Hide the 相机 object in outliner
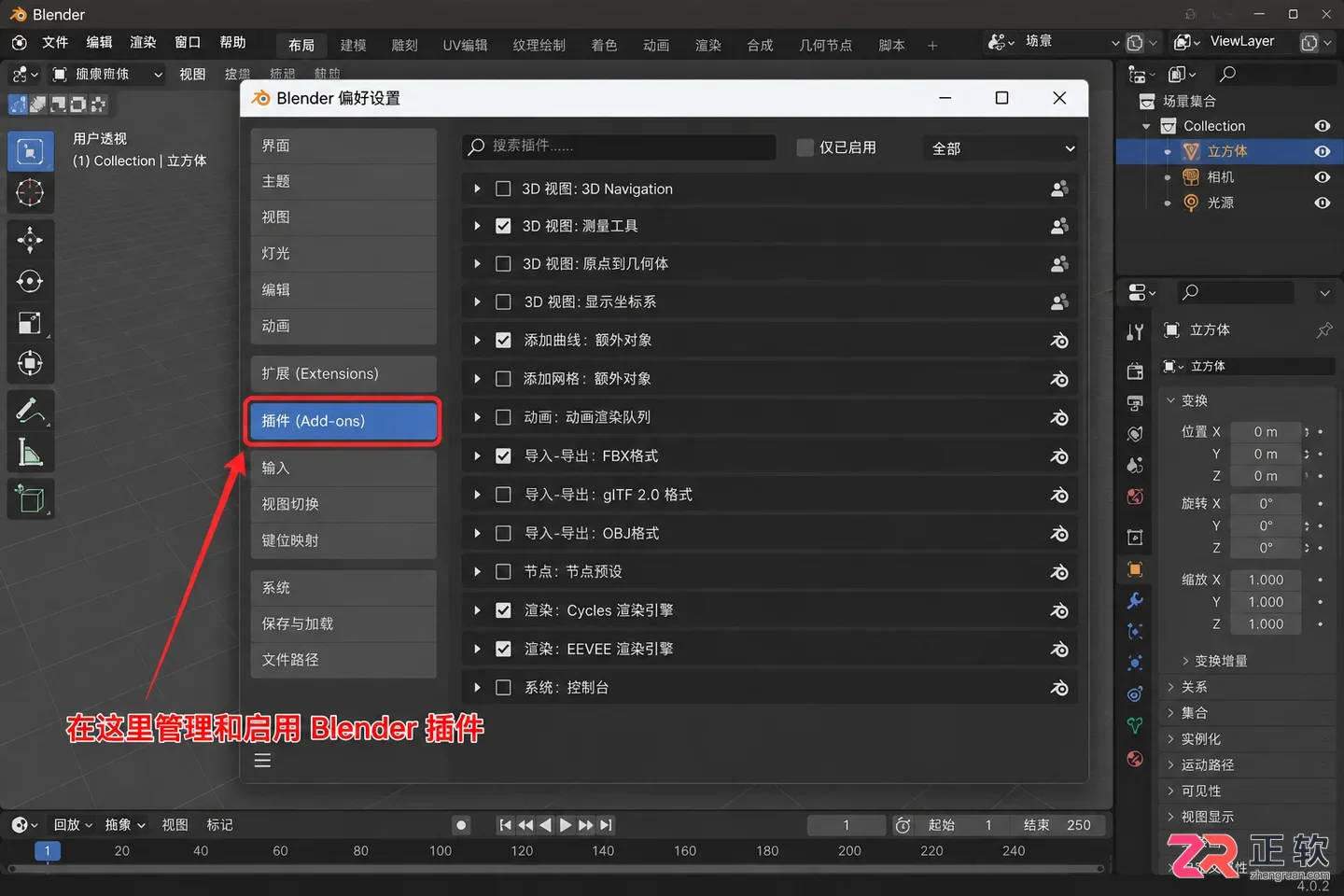1344x896 pixels. point(1323,176)
